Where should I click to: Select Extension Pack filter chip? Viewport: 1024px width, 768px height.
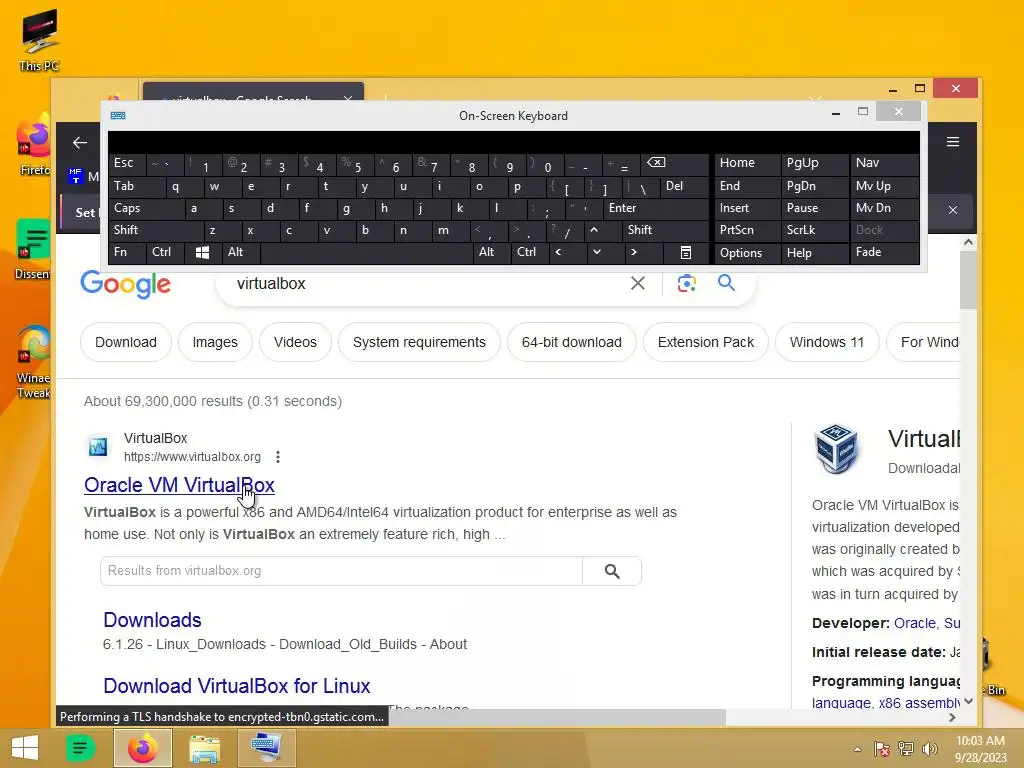[706, 342]
